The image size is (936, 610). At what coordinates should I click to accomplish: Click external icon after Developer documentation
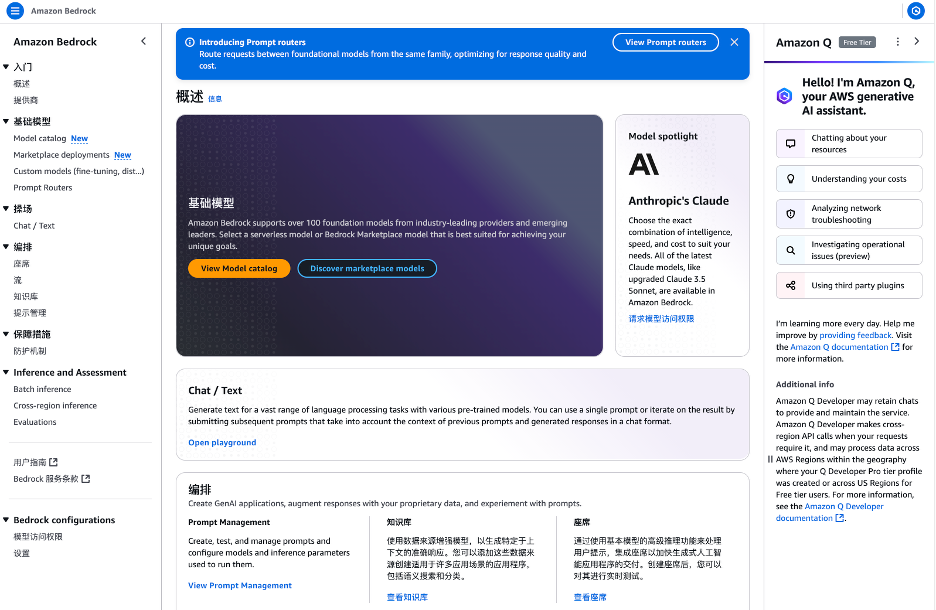840,518
